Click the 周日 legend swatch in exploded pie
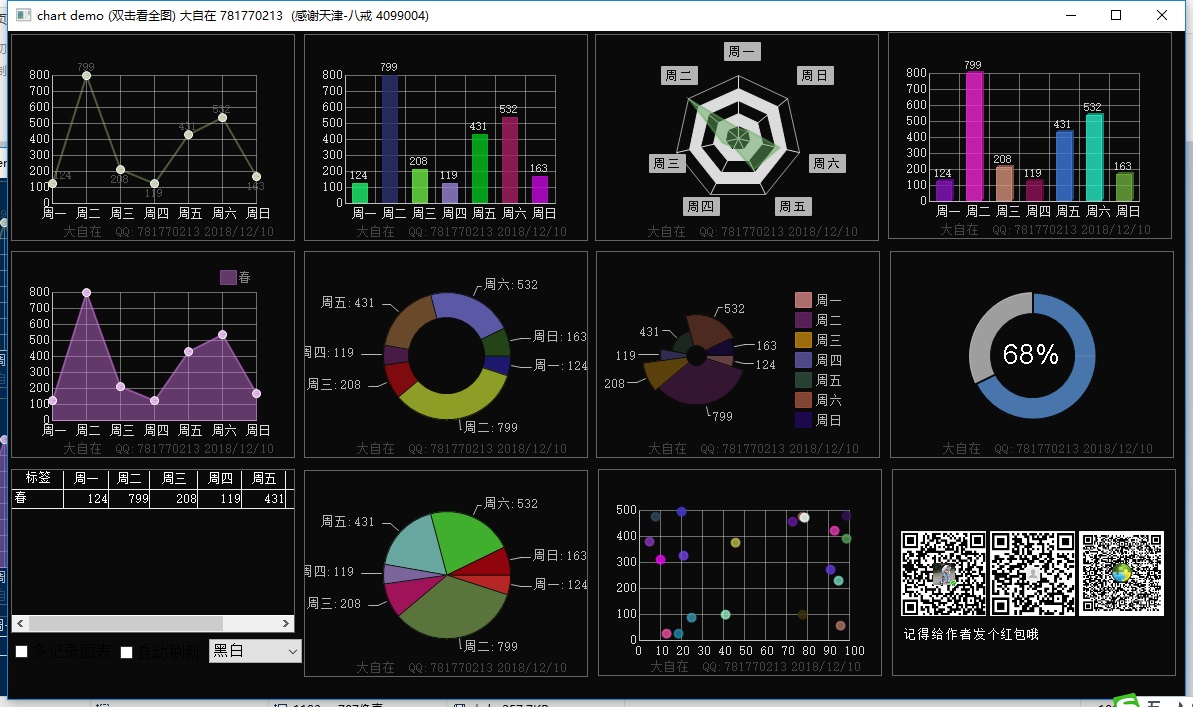Screen dimensions: 1193x707 [x=803, y=419]
